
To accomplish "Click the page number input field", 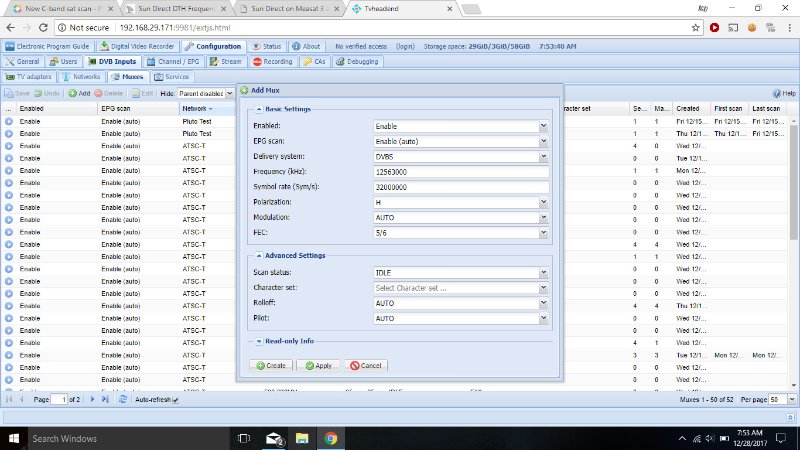I will (x=60, y=399).
